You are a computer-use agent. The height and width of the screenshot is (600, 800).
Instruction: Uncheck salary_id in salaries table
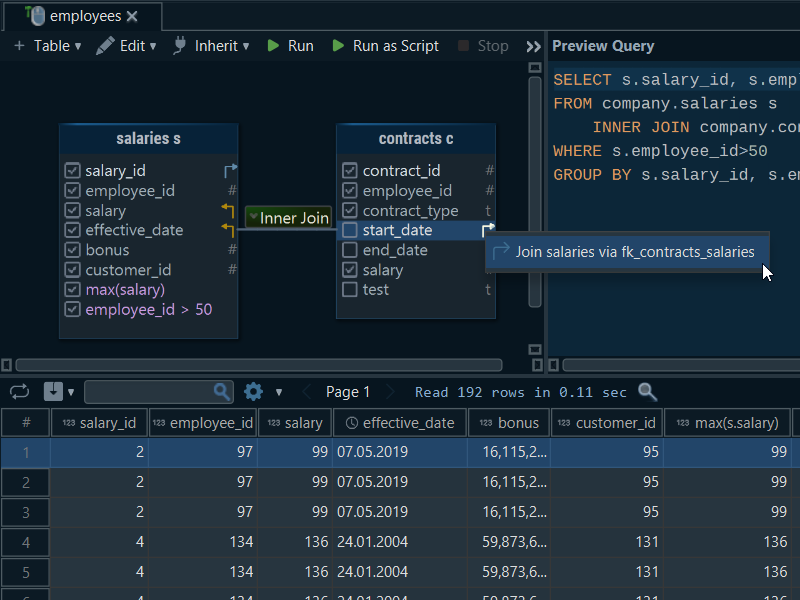pos(72,170)
